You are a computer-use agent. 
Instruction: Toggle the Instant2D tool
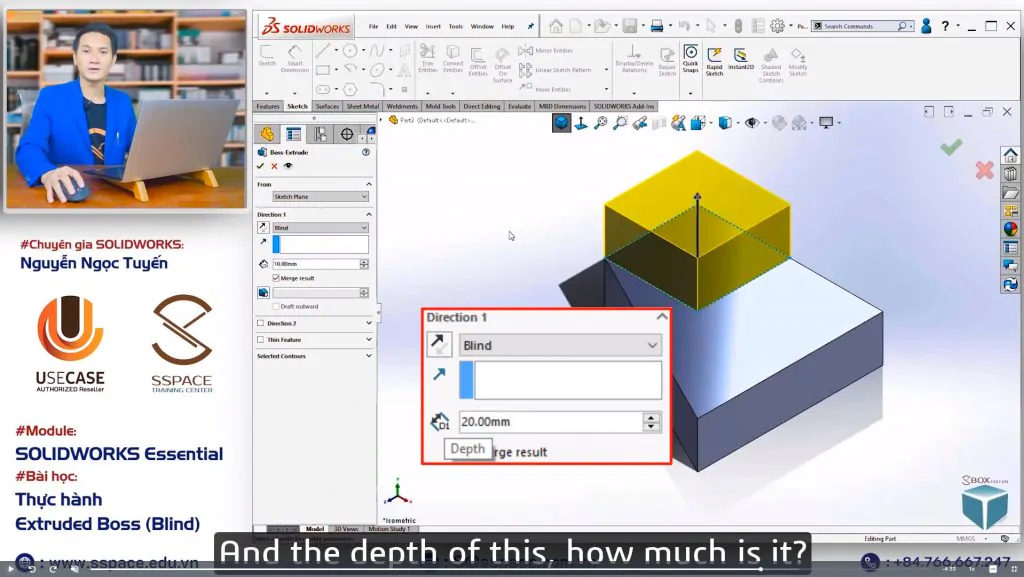pos(741,58)
